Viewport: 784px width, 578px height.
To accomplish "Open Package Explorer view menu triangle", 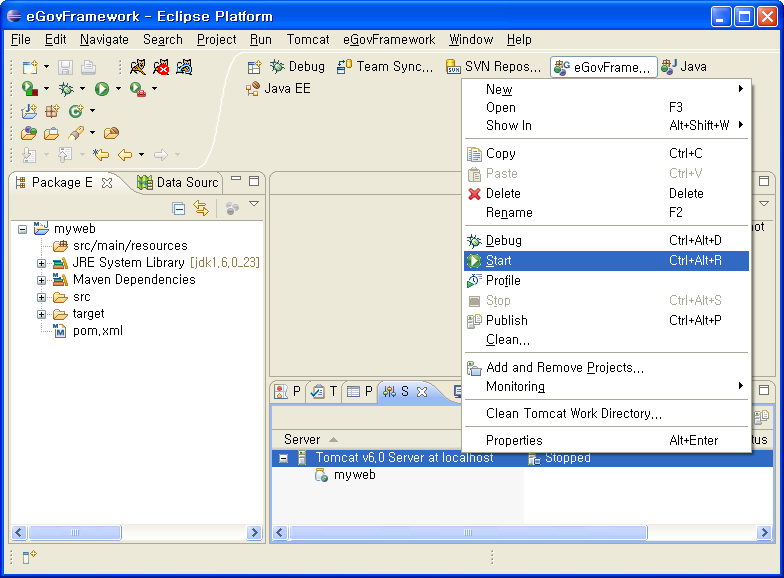I will (x=254, y=204).
